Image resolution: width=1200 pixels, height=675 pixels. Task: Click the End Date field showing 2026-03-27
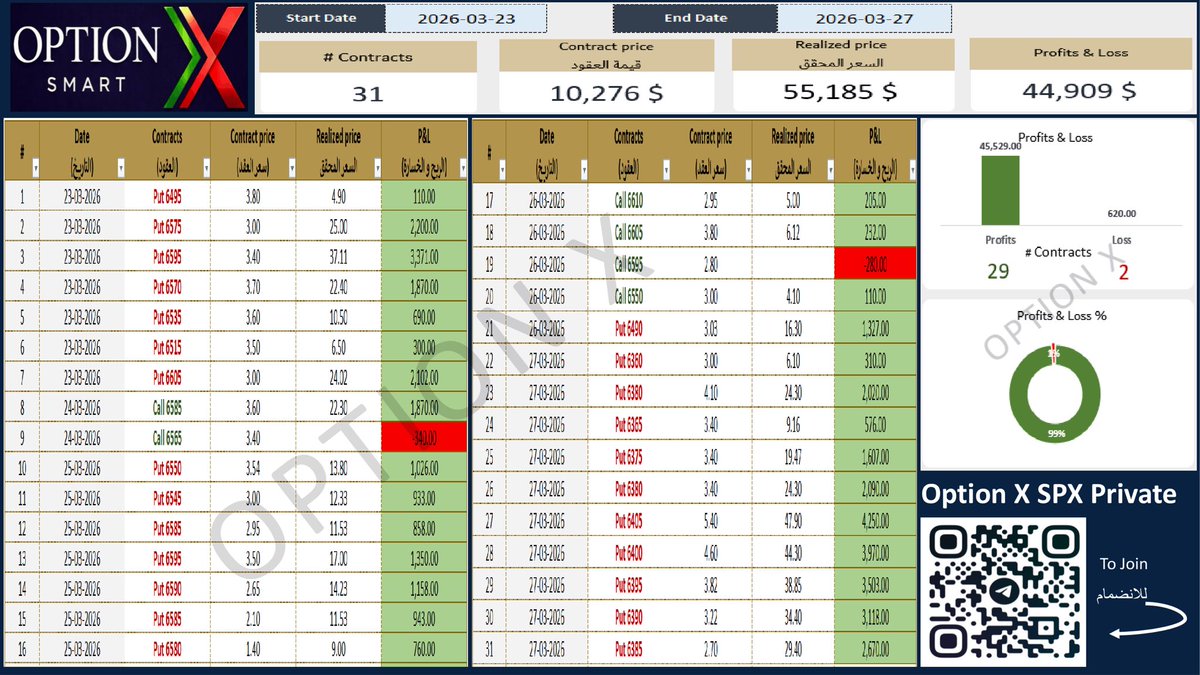[864, 18]
